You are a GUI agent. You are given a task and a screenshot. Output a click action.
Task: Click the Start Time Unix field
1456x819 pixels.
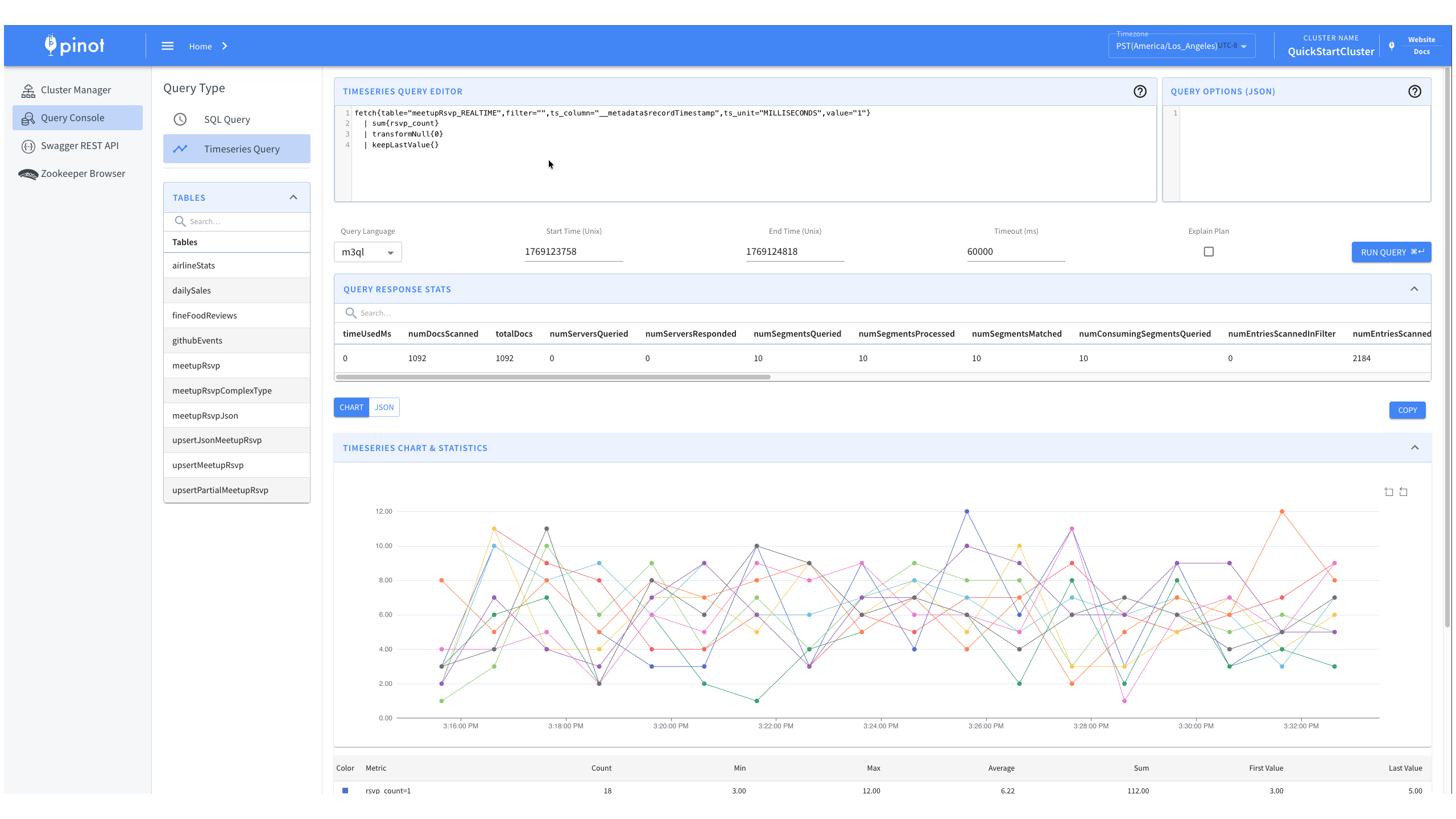(x=573, y=251)
